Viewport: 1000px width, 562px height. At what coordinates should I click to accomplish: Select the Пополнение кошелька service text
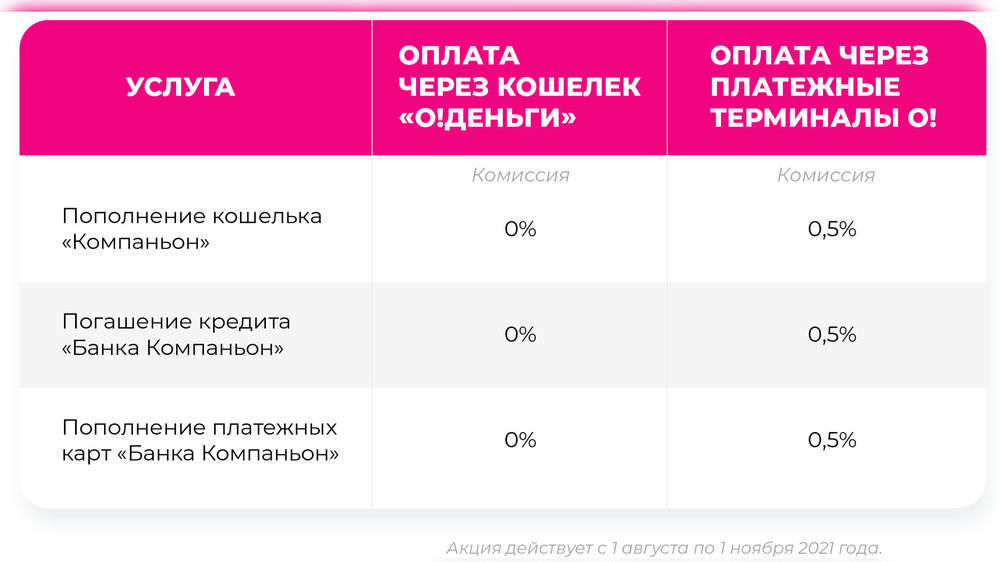192,216
